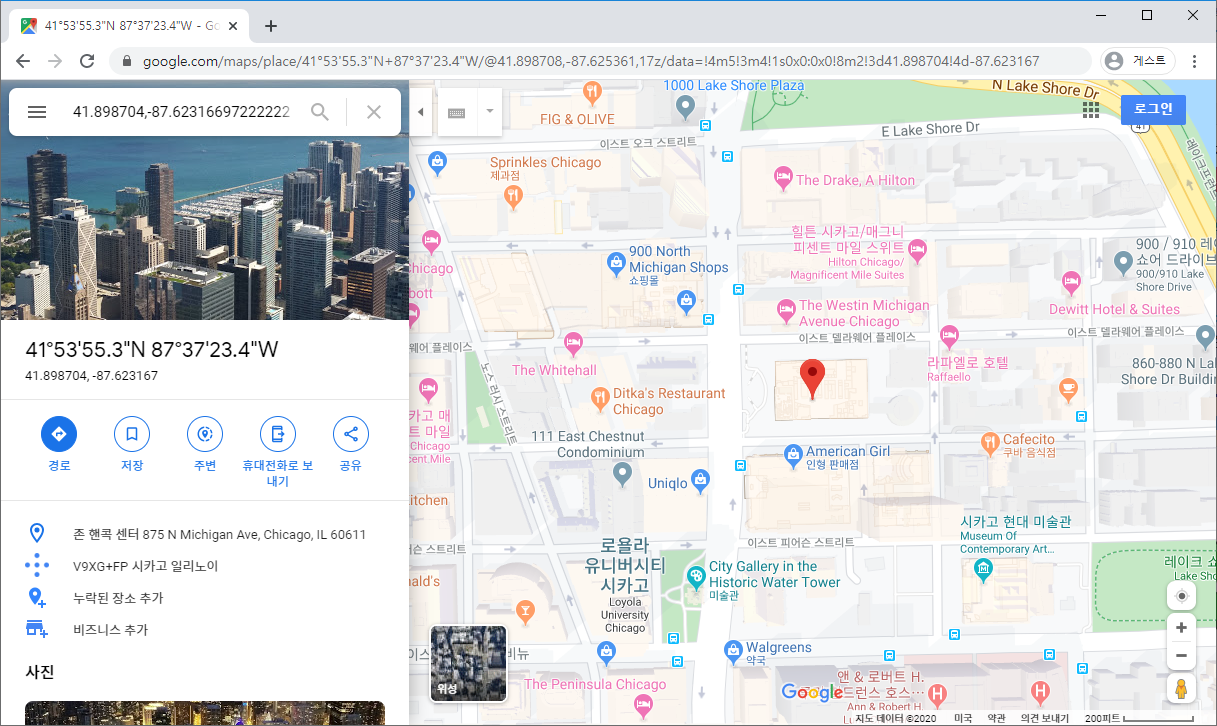1217x726 pixels.
Task: Go back in the browser
Action: click(x=23, y=61)
